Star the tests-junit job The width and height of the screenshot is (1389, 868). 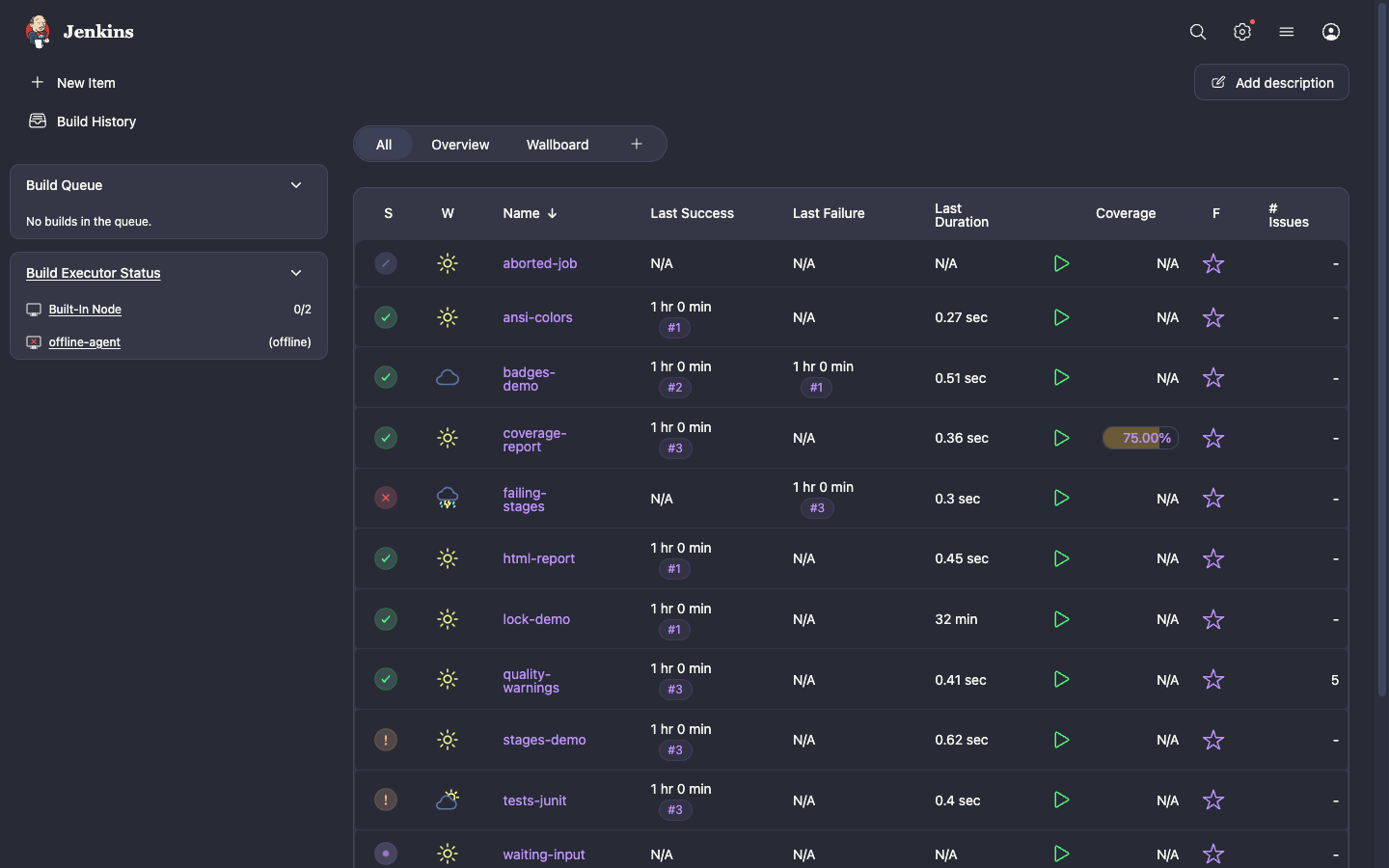[1213, 800]
